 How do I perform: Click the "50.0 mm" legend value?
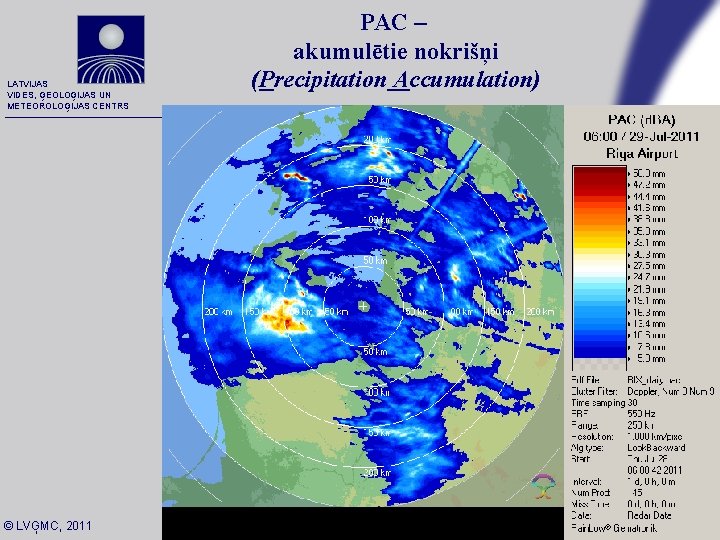coord(649,174)
